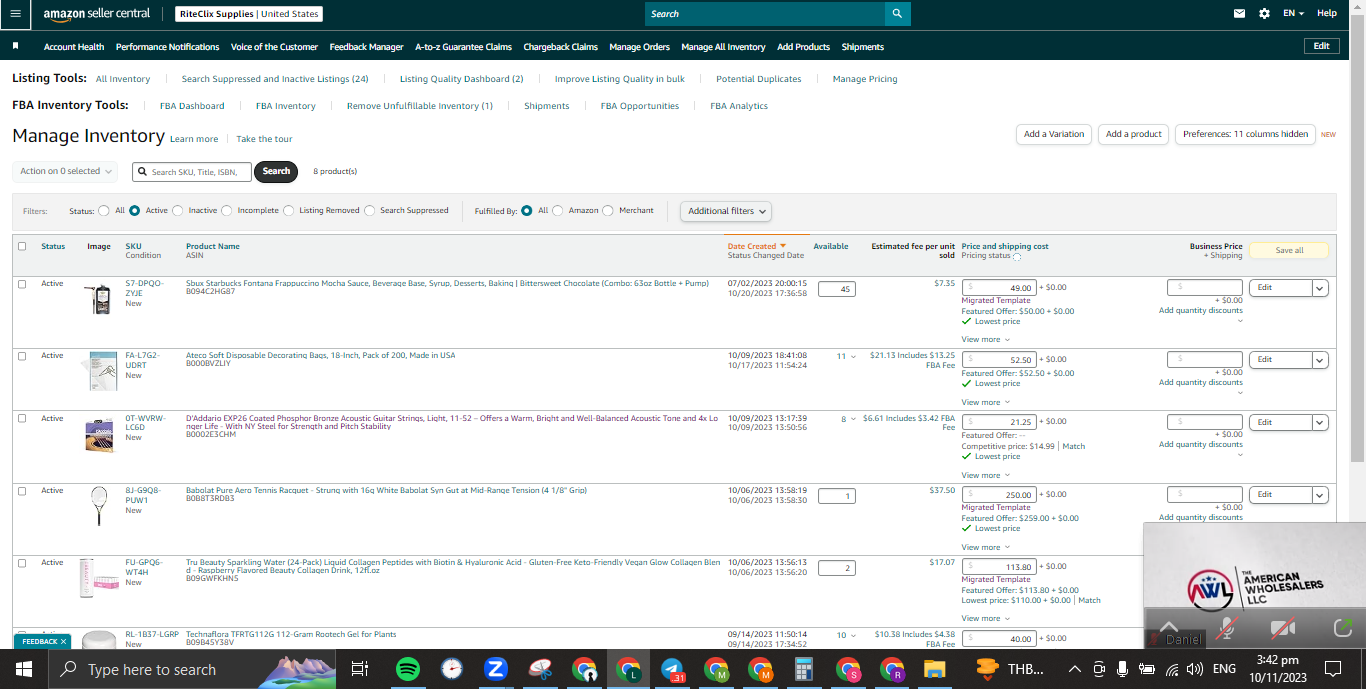Expand the Additional filters dropdown
The height and width of the screenshot is (689, 1366).
coord(726,211)
